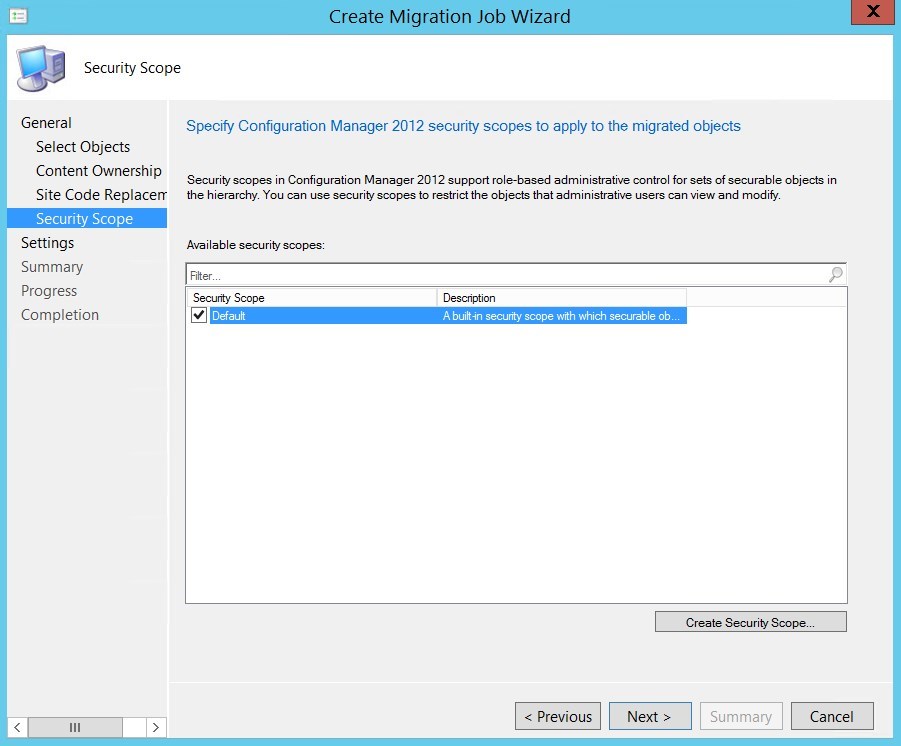Image resolution: width=901 pixels, height=746 pixels.
Task: Cancel the migration job wizard
Action: click(x=832, y=716)
